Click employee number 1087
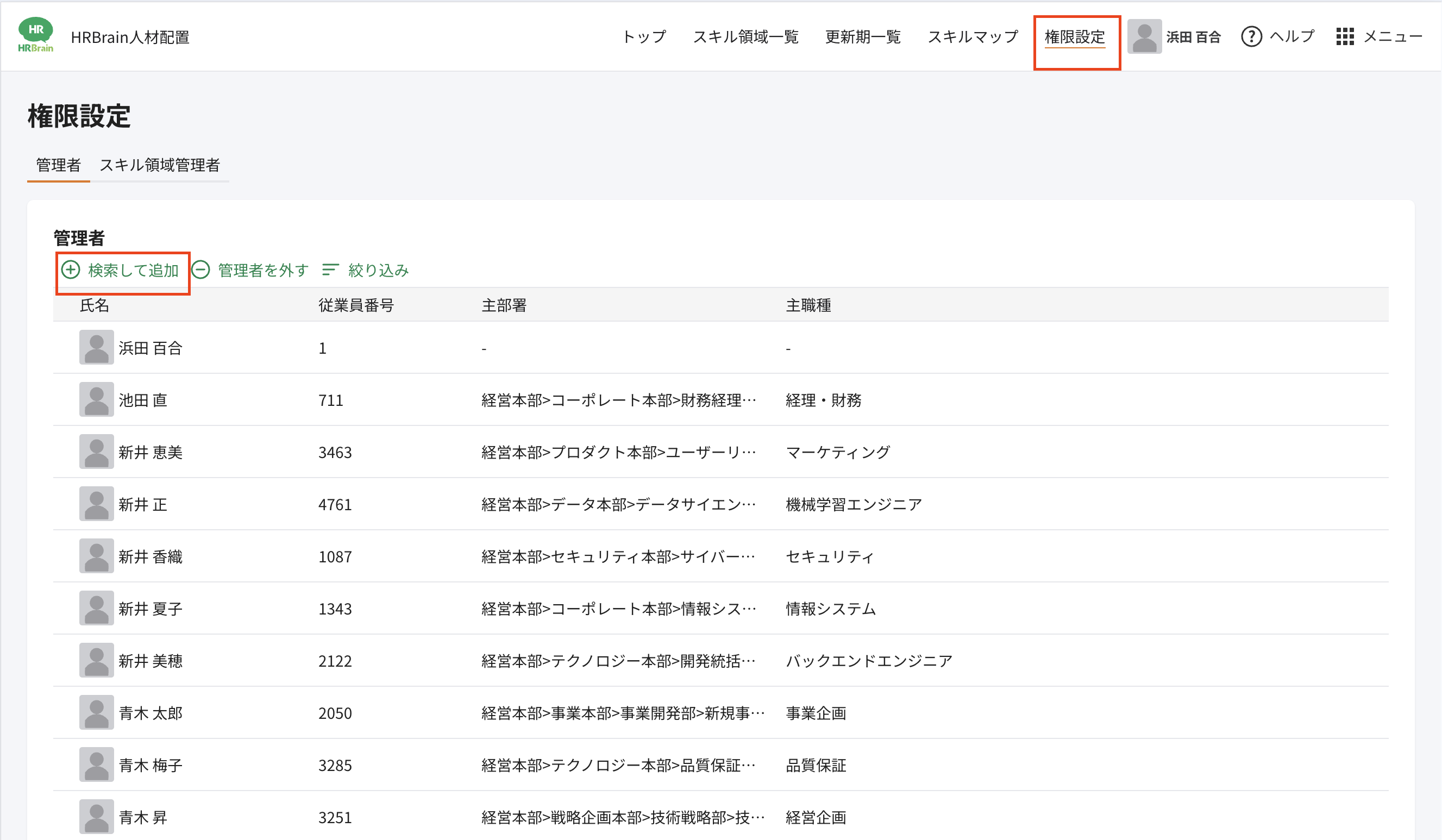Screen dimensions: 1442x840 335,557
